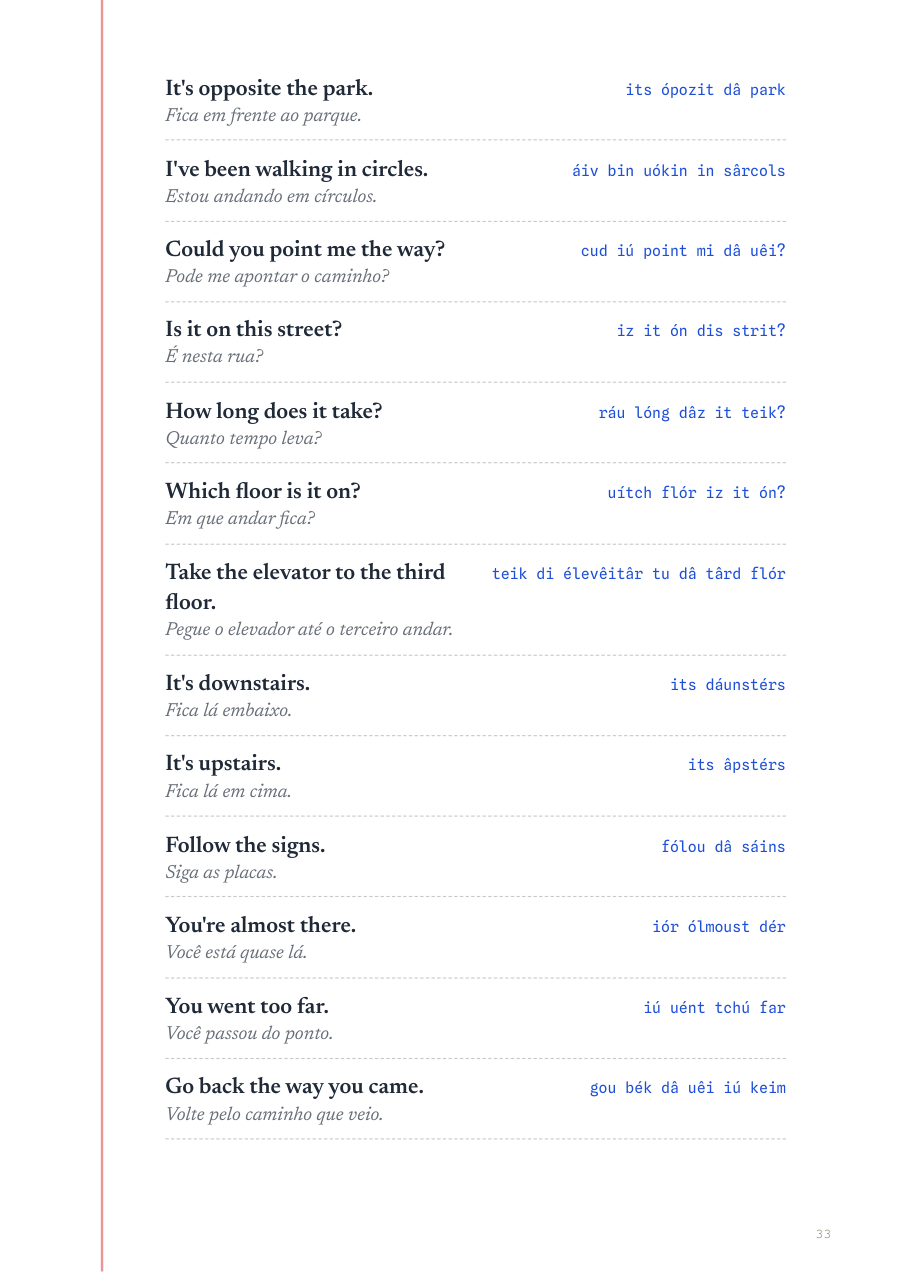Select translation "Pegue o elevador até o terceiro andar."
This screenshot has width=900, height=1272.
tap(309, 630)
